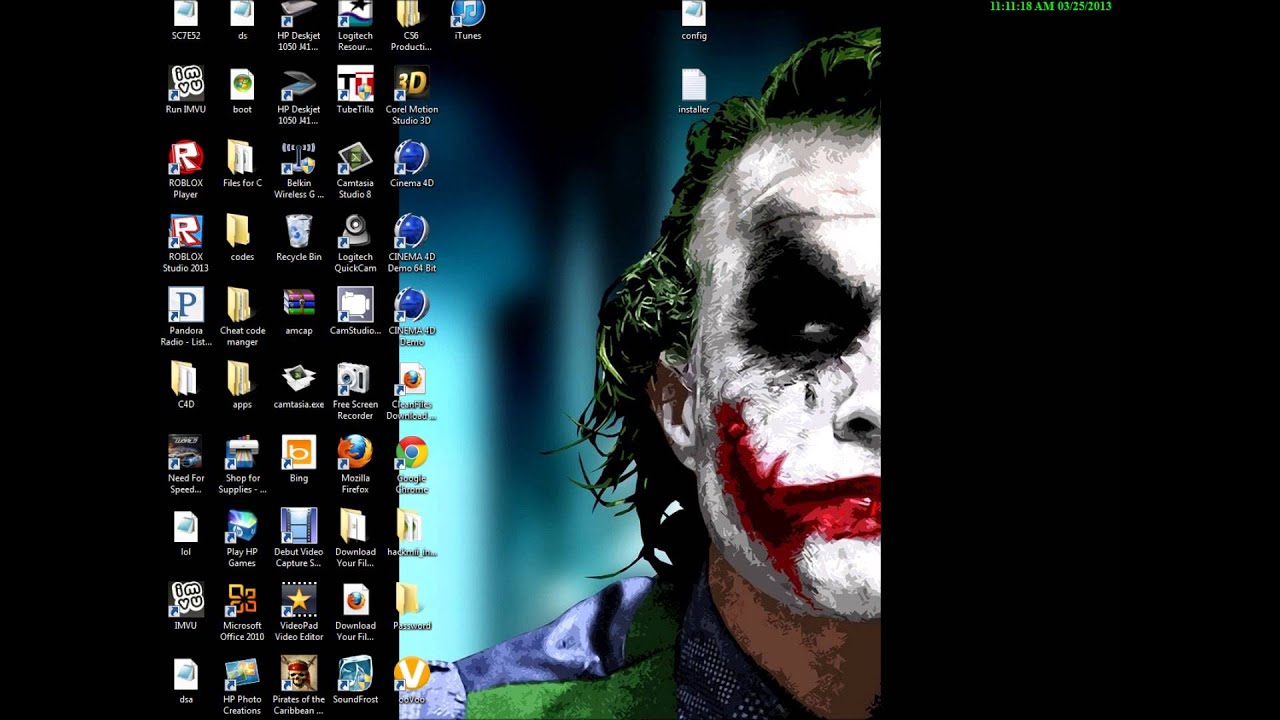Launch Free Screen Recorder
This screenshot has height=720, width=1280.
coord(355,391)
